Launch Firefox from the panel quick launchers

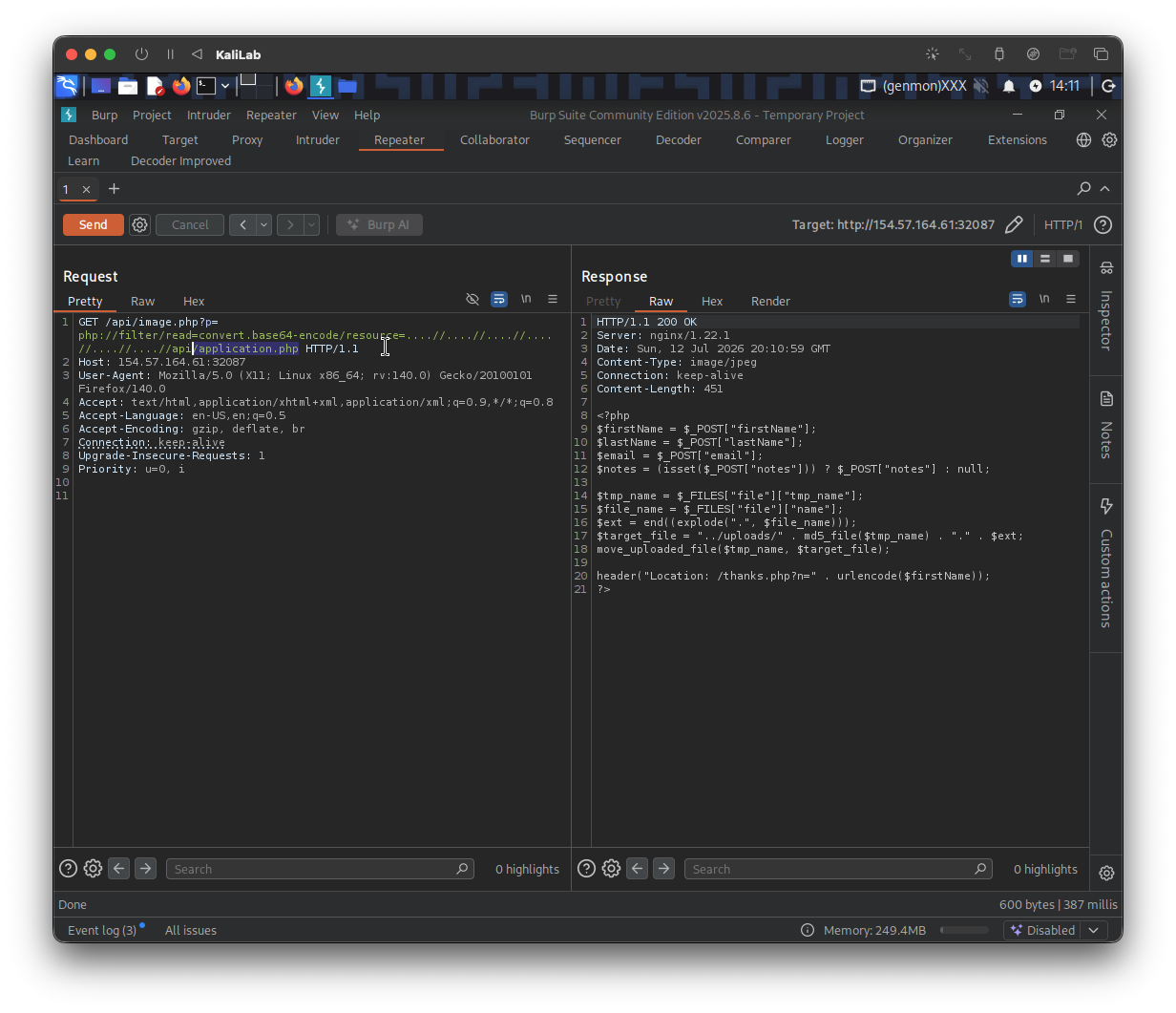[x=181, y=86]
